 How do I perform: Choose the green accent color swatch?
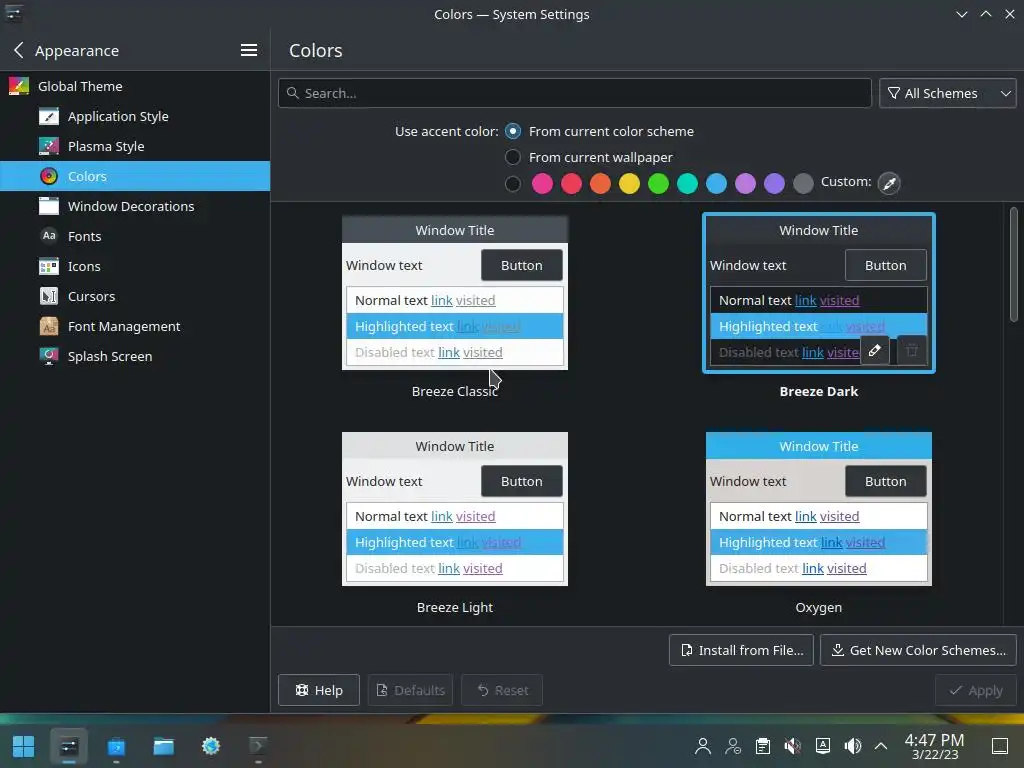click(658, 184)
